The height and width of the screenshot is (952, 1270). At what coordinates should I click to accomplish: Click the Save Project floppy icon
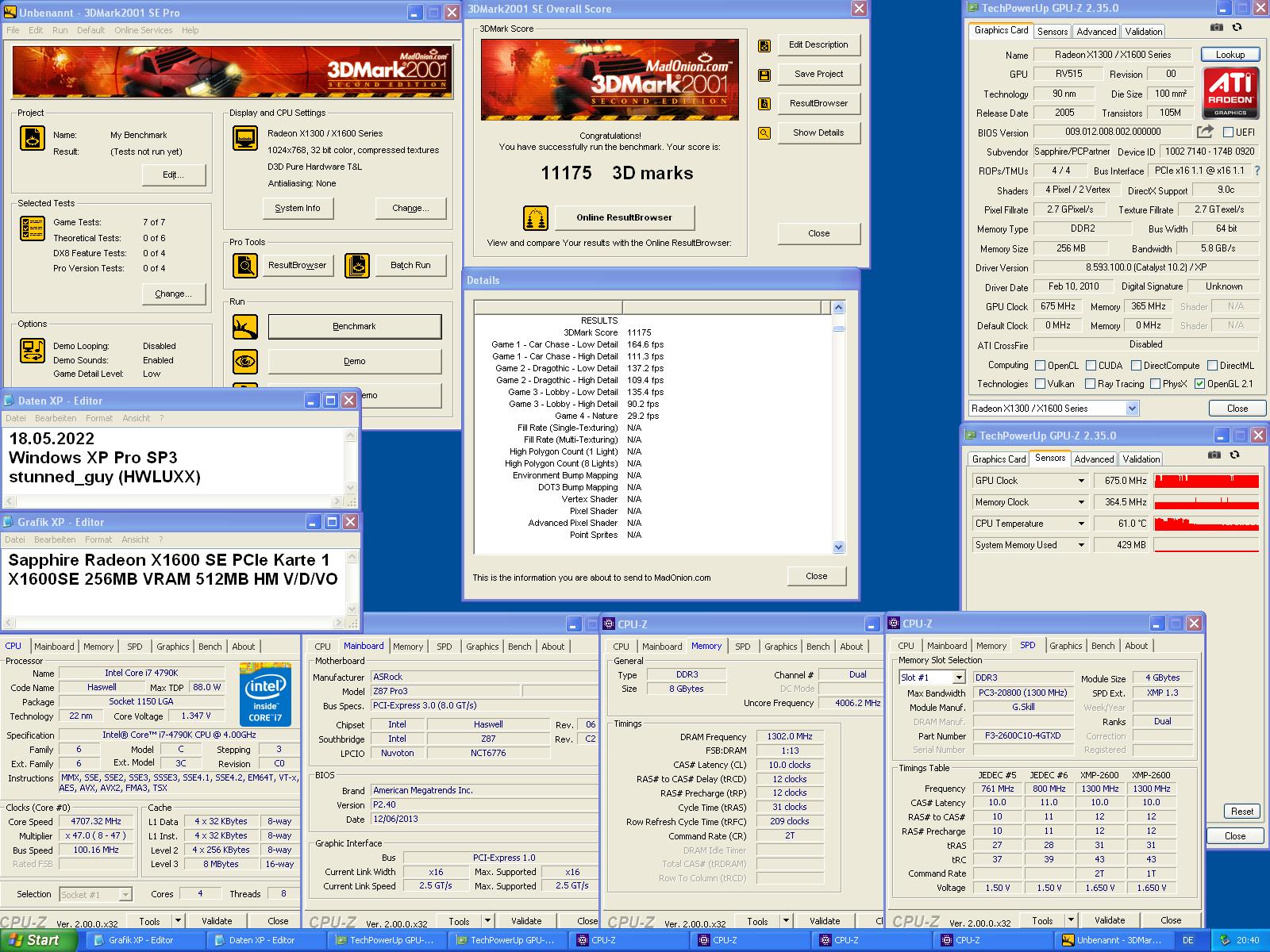(764, 75)
